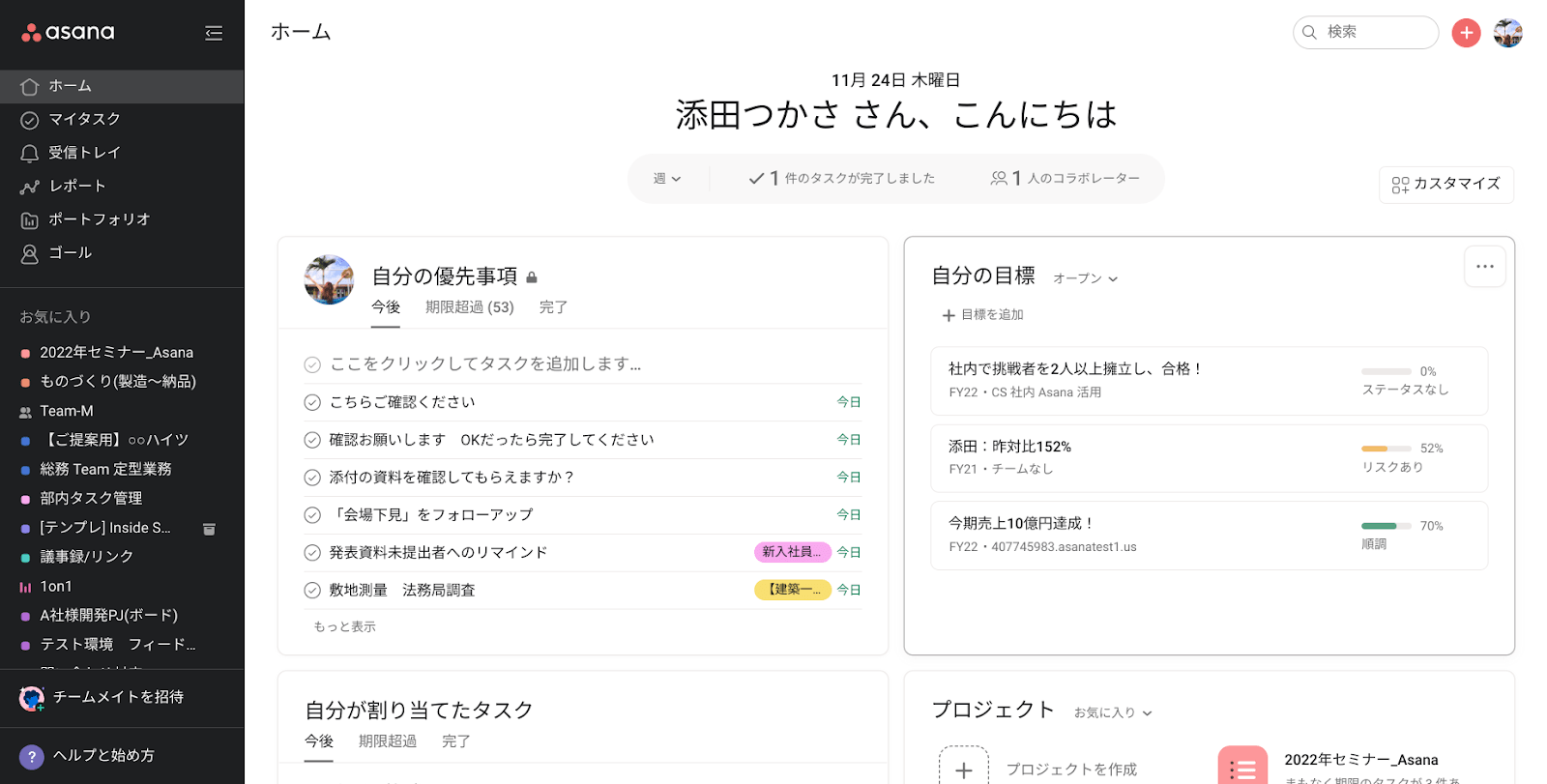Click the customize grid icon beside カスタマイズ
1547x784 pixels.
coord(1400,185)
